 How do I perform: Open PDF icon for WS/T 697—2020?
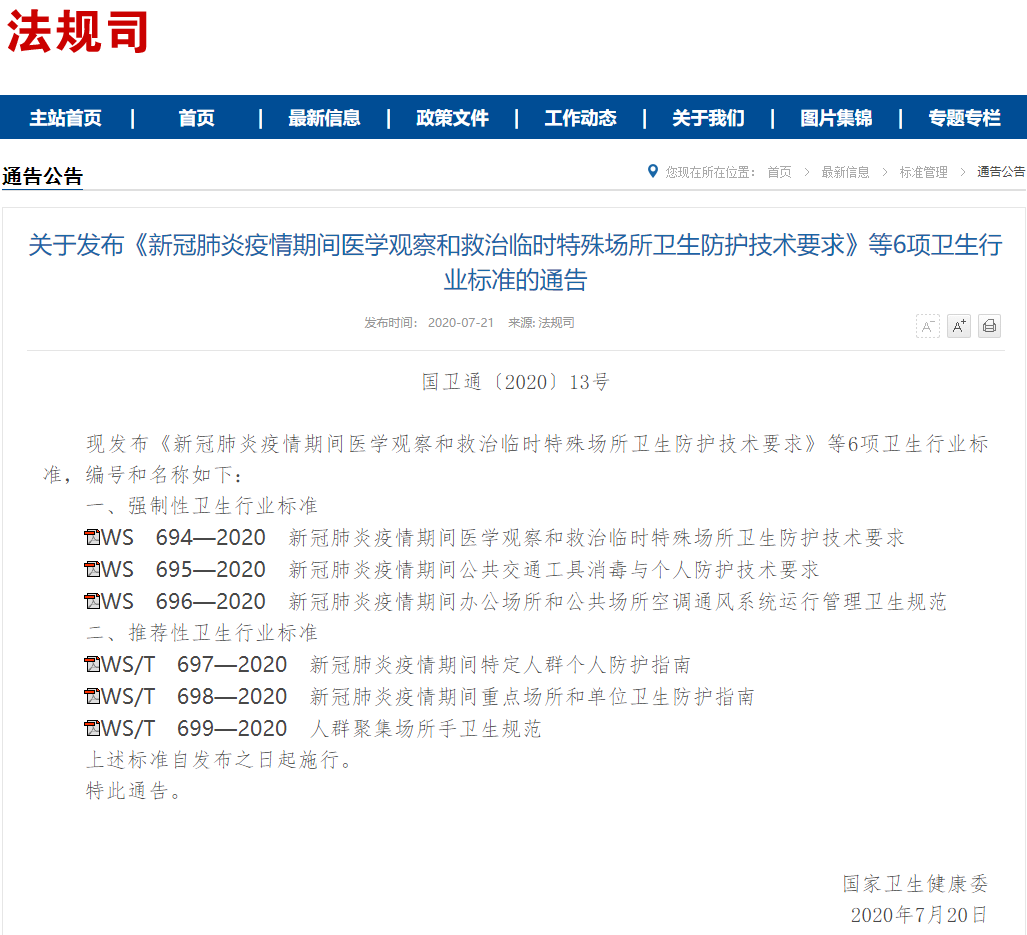click(92, 665)
